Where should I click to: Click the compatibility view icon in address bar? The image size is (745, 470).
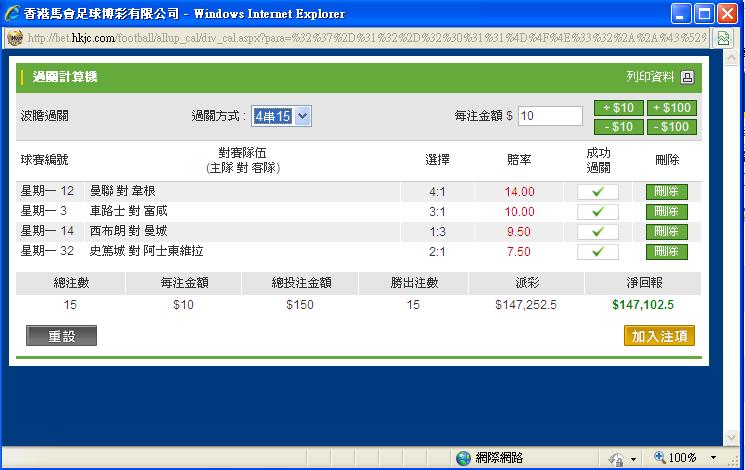724,38
